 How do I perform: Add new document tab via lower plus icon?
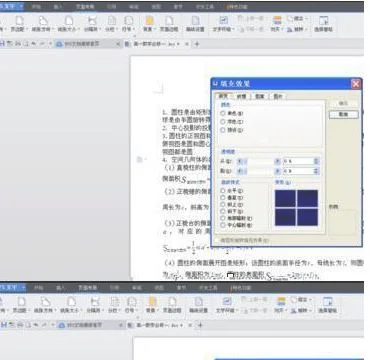[x=200, y=325]
